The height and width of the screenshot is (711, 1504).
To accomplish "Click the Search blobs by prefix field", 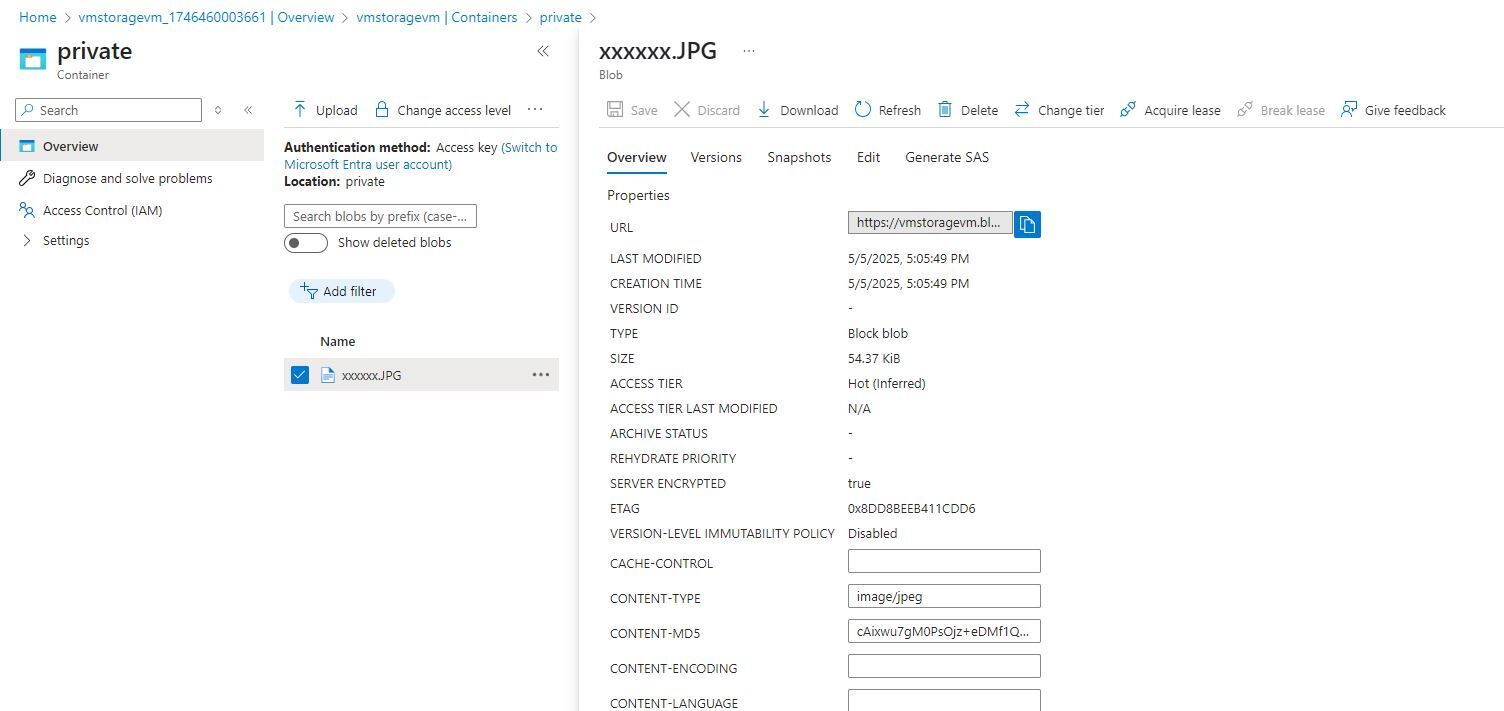I will pyautogui.click(x=380, y=216).
